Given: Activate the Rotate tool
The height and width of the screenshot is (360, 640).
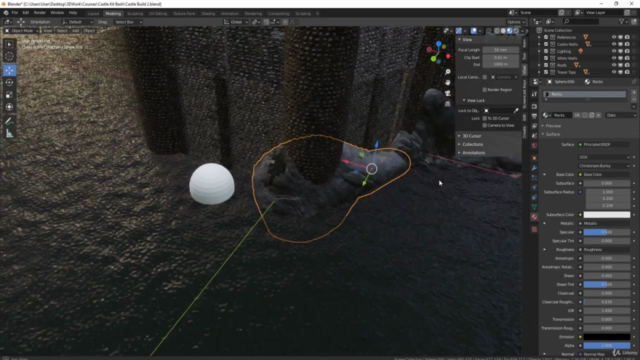Looking at the screenshot, I should (9, 82).
